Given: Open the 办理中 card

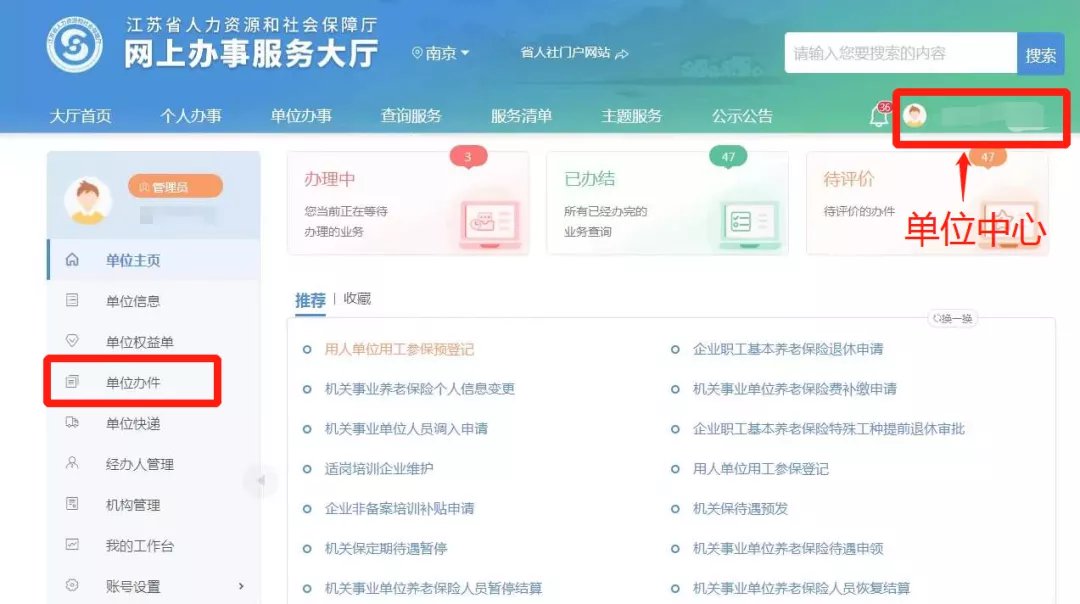Looking at the screenshot, I should click(x=408, y=204).
